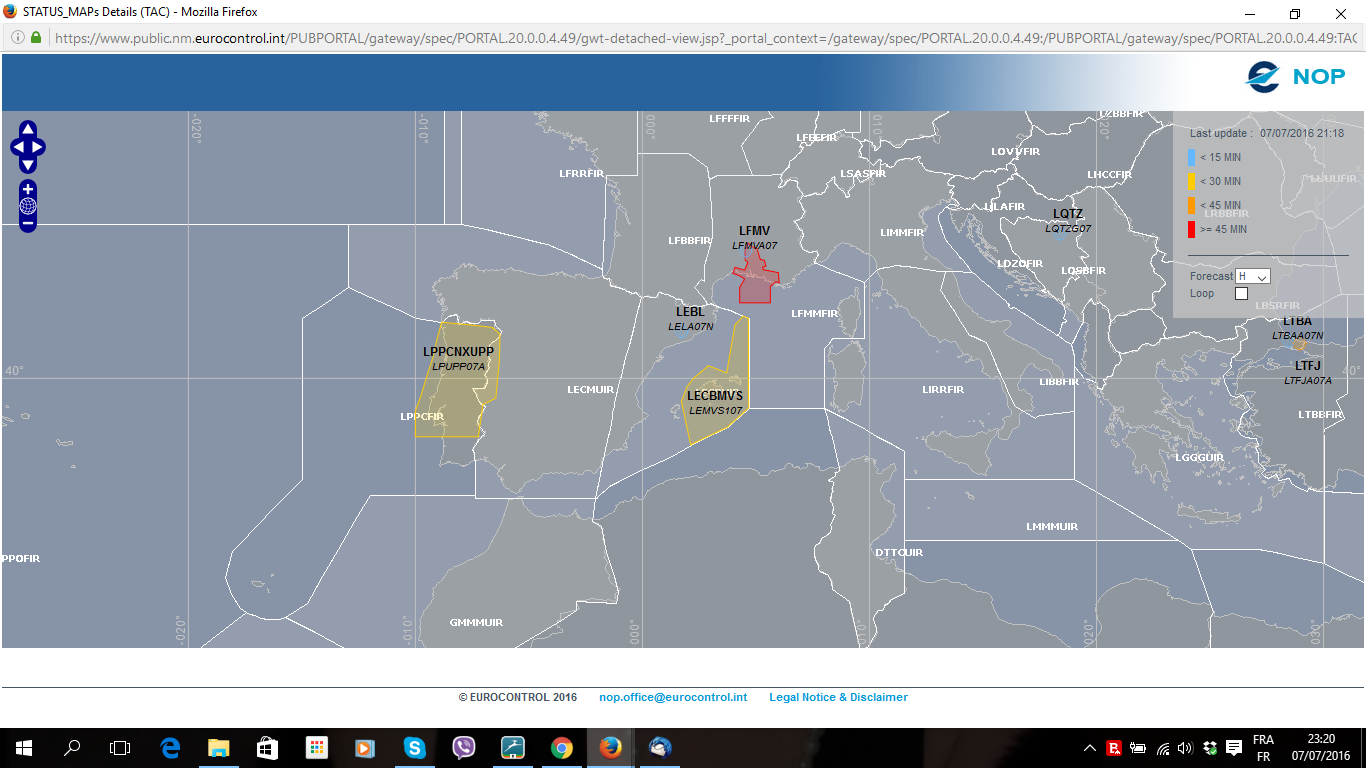Click the LIRRFIR region label
Viewport: 1366px width, 768px height.
(943, 389)
